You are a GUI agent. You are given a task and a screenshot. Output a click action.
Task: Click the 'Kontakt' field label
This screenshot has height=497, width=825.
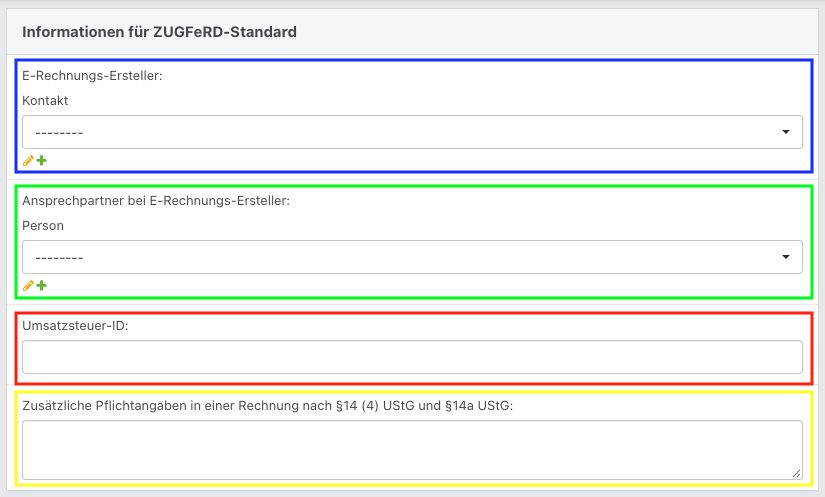[45, 100]
